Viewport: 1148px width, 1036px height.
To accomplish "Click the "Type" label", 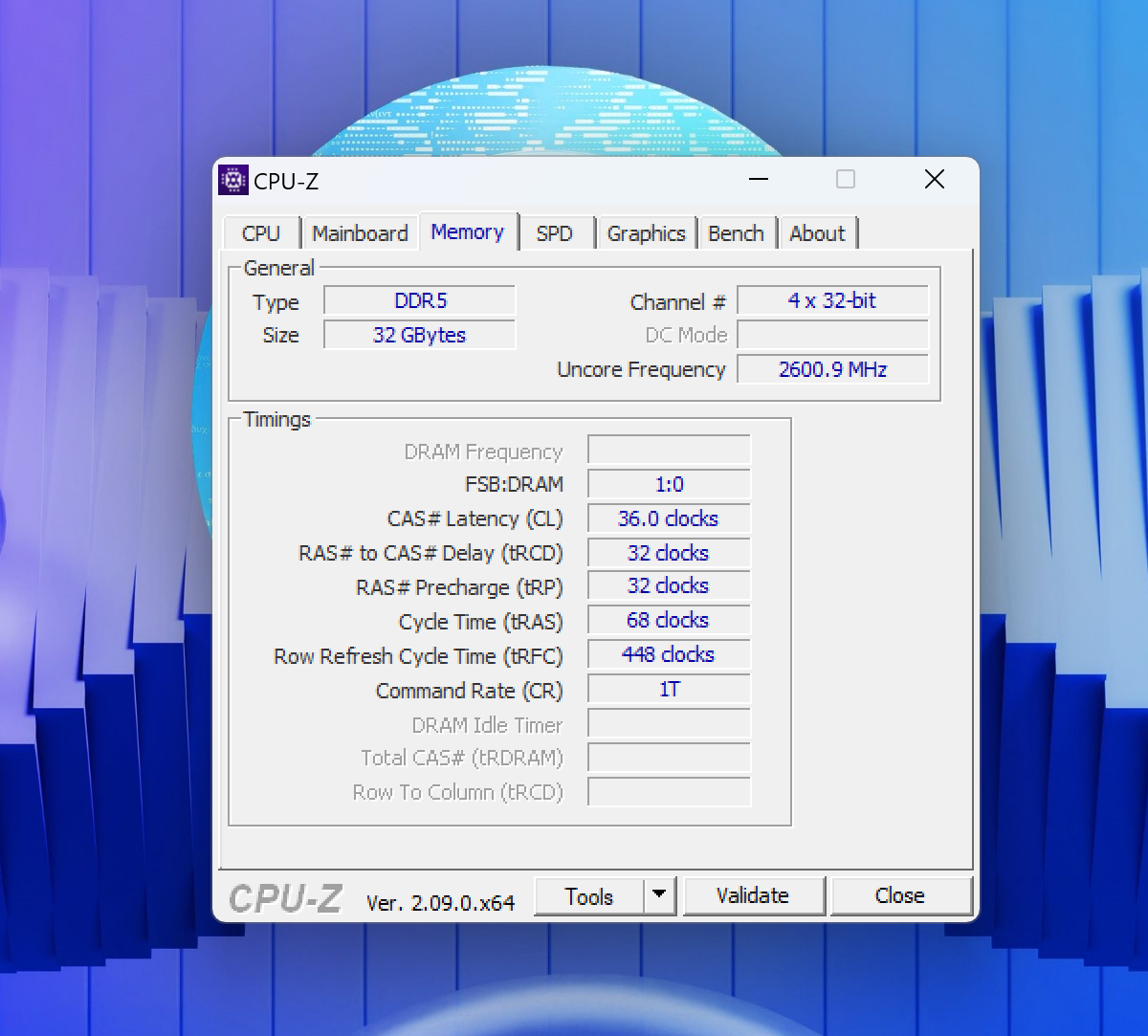I will 276,303.
